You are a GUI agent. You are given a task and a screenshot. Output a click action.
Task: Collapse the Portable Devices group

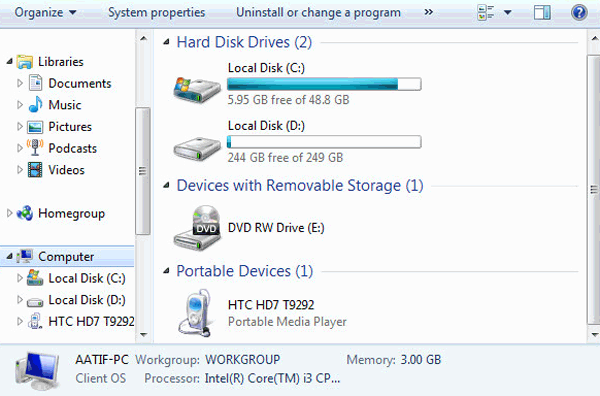coord(166,271)
